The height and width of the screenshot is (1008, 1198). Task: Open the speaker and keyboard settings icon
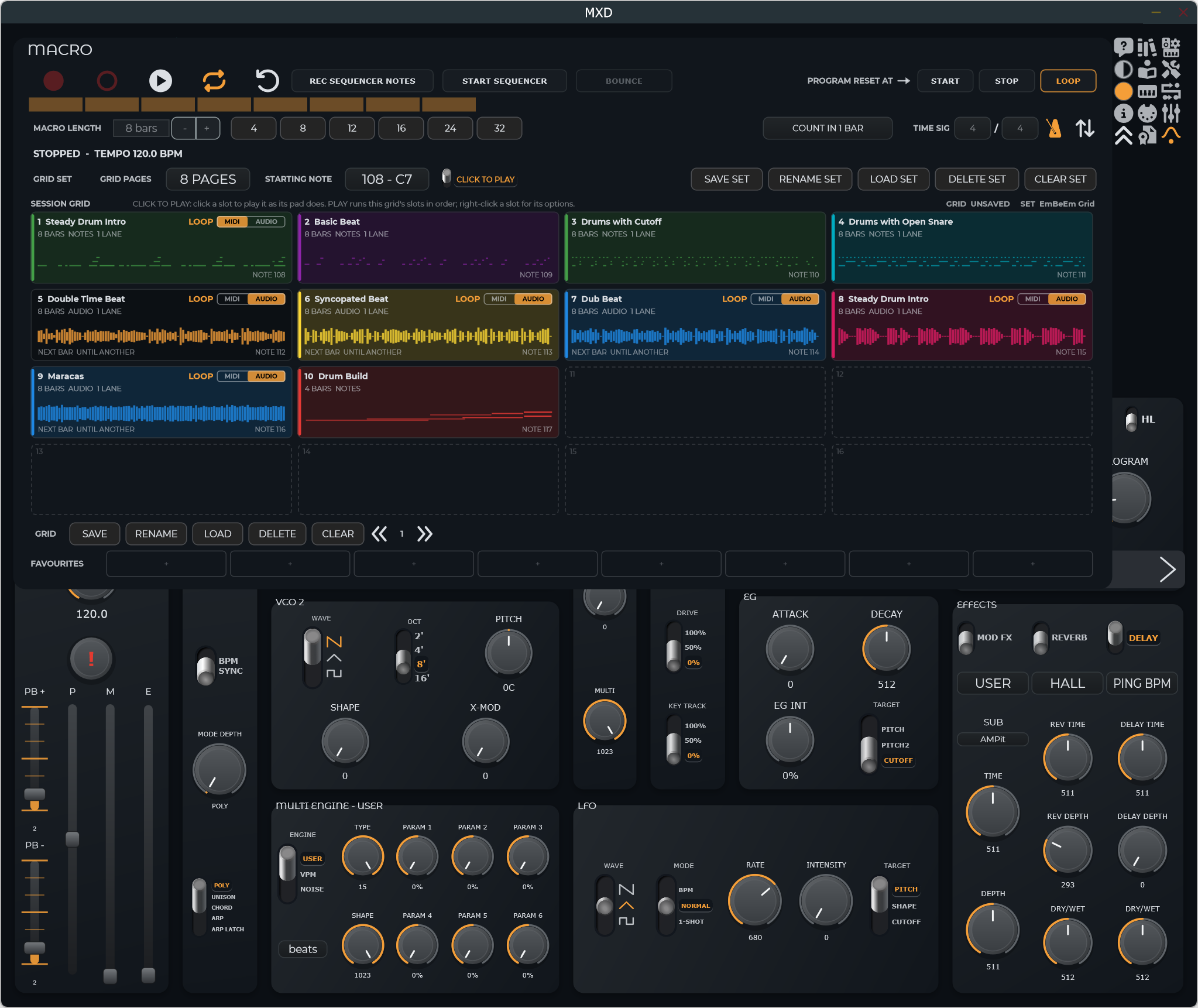click(1171, 47)
